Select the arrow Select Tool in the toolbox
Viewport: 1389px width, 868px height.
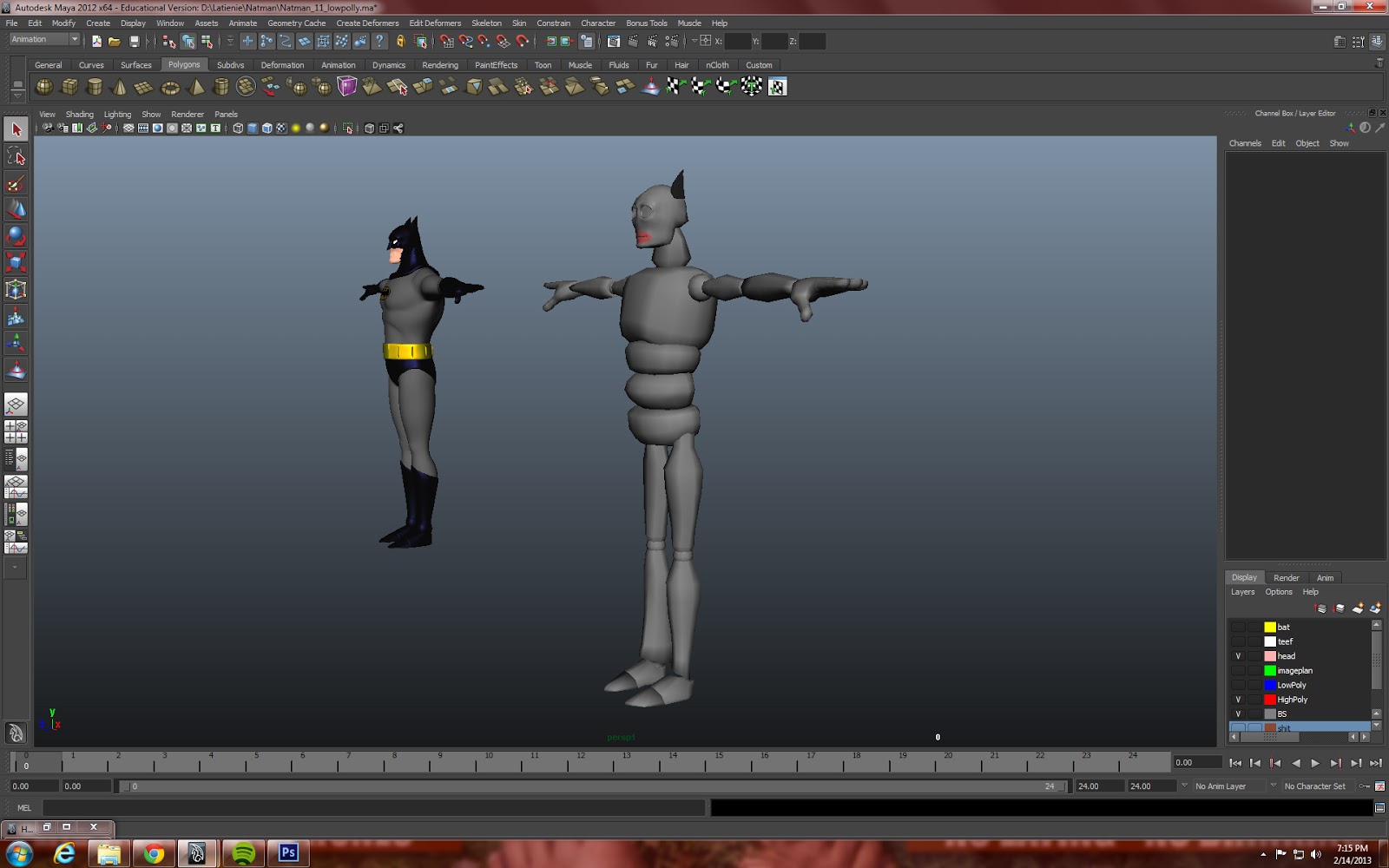click(16, 128)
